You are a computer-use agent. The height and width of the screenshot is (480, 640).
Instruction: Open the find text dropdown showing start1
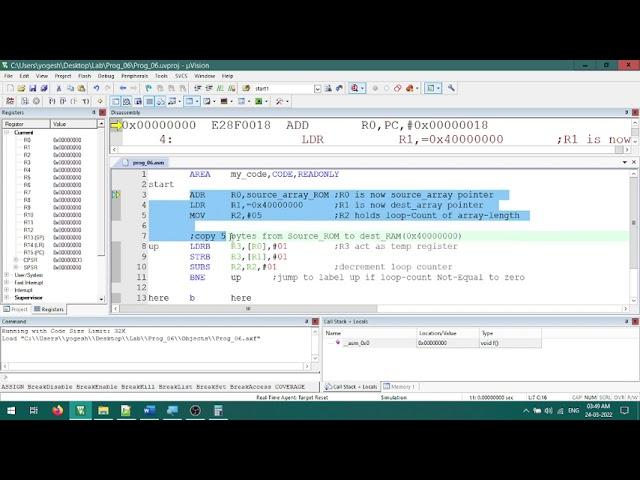[318, 89]
